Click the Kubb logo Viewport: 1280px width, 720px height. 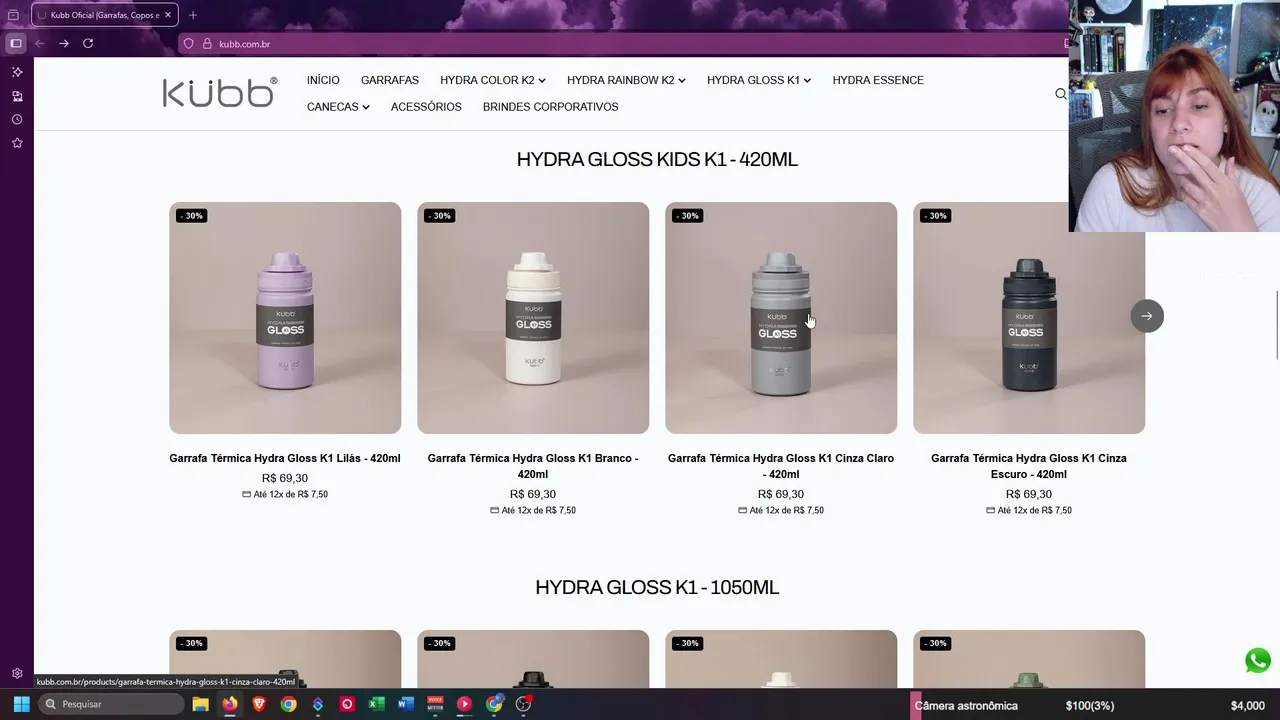click(x=220, y=92)
